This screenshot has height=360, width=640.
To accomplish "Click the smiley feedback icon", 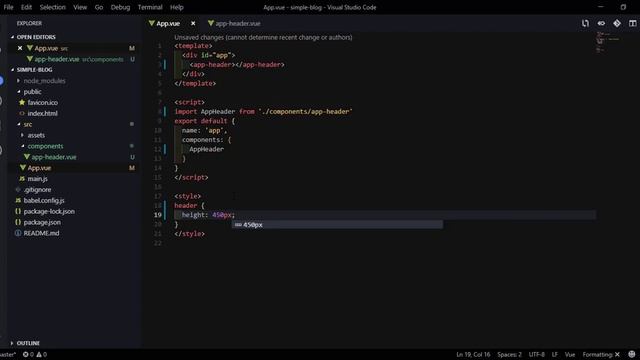I will click(632, 354).
